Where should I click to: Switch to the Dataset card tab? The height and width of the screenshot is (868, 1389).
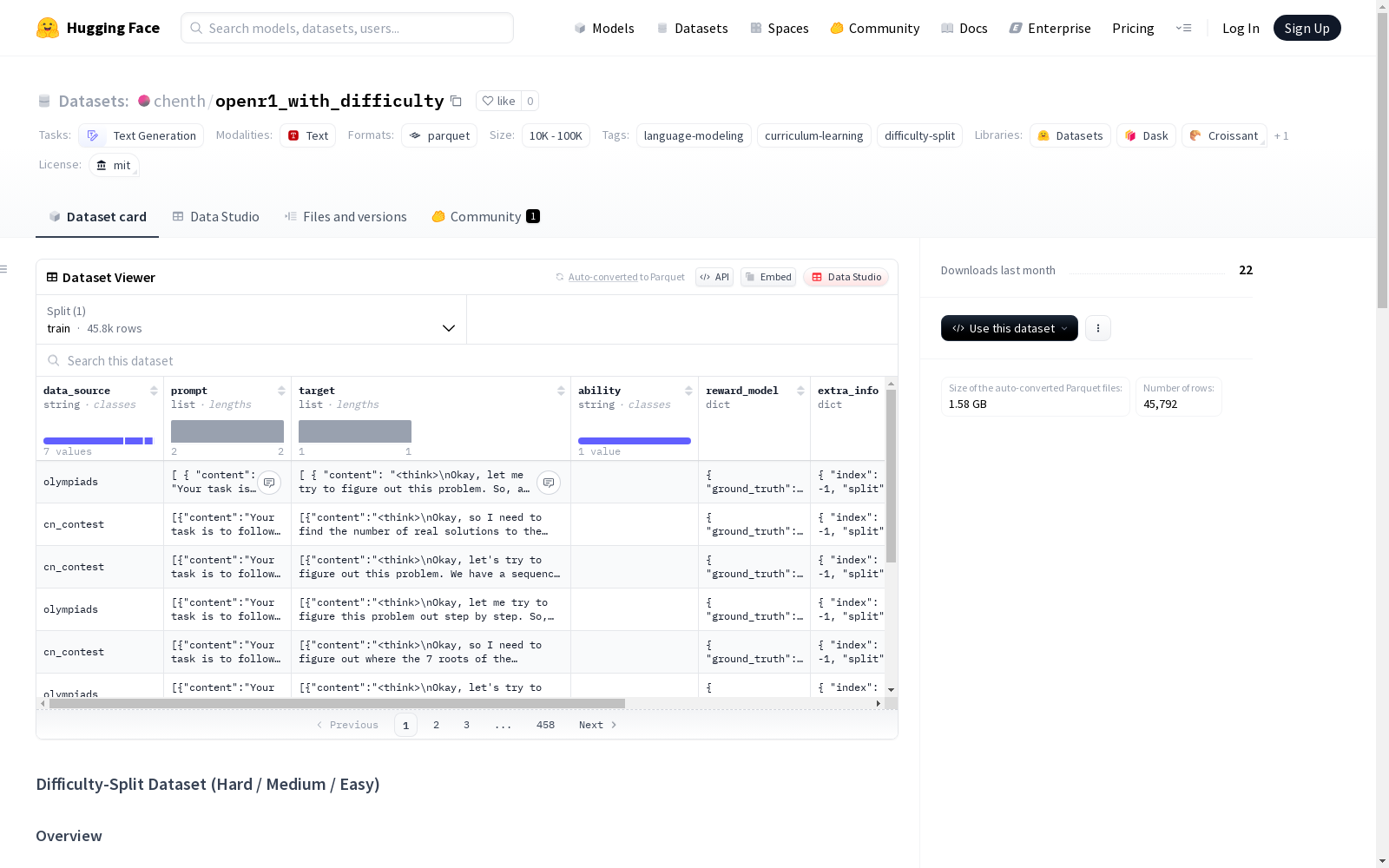pyautogui.click(x=97, y=217)
